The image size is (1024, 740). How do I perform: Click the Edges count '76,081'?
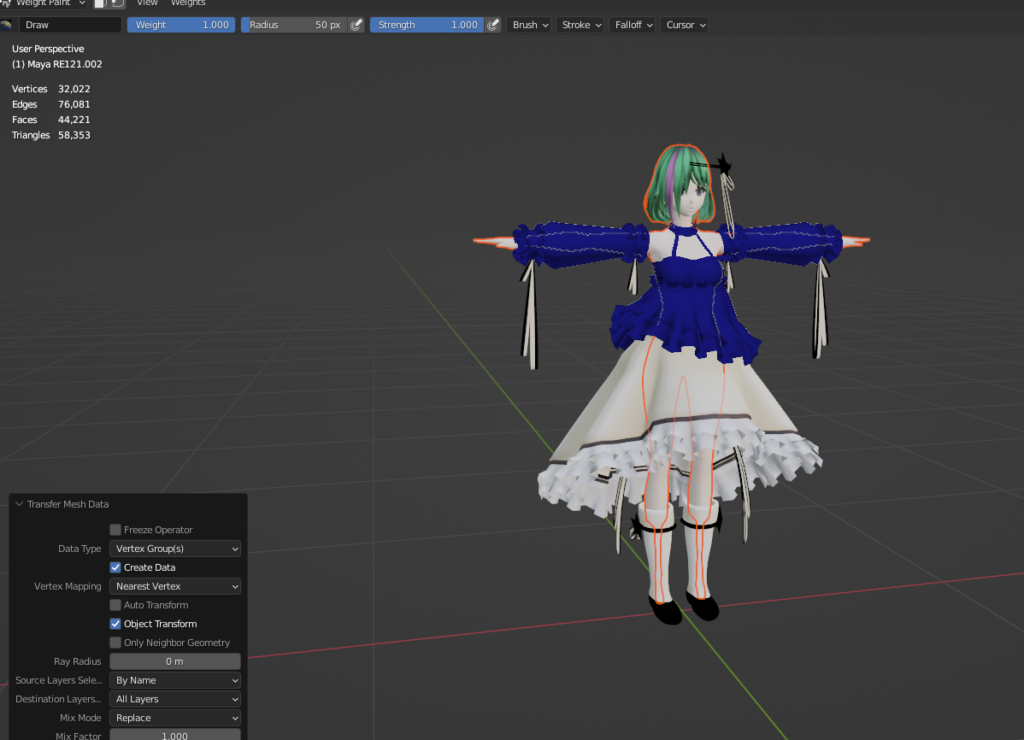coord(74,105)
